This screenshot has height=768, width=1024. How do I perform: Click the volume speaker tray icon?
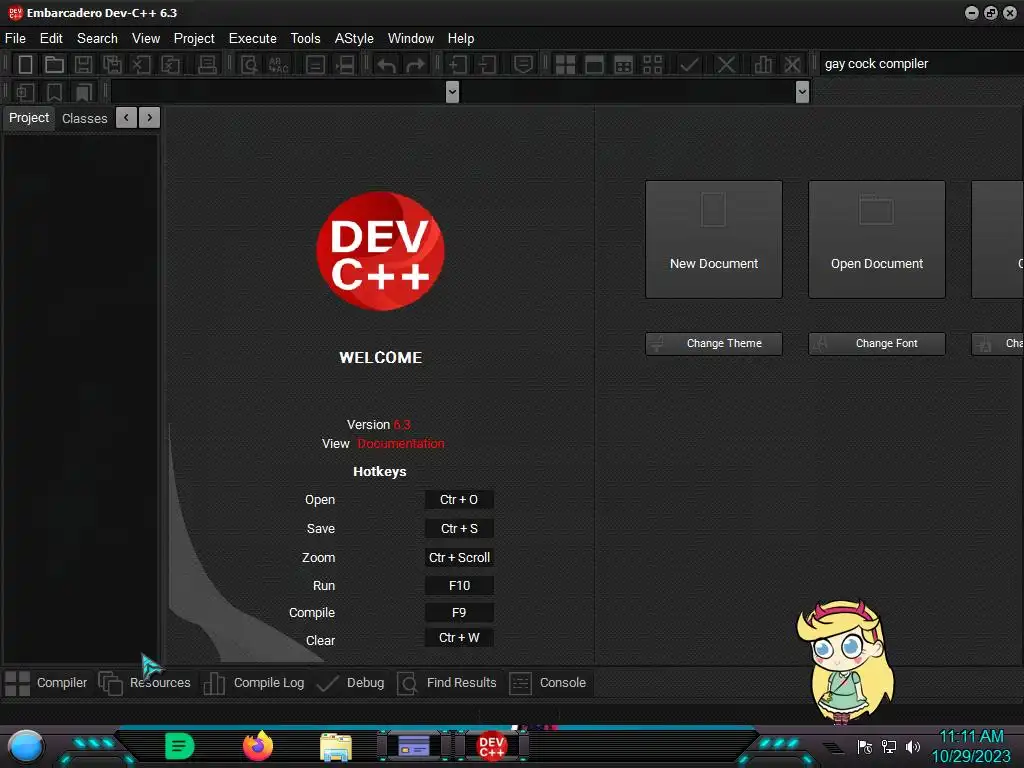click(912, 746)
